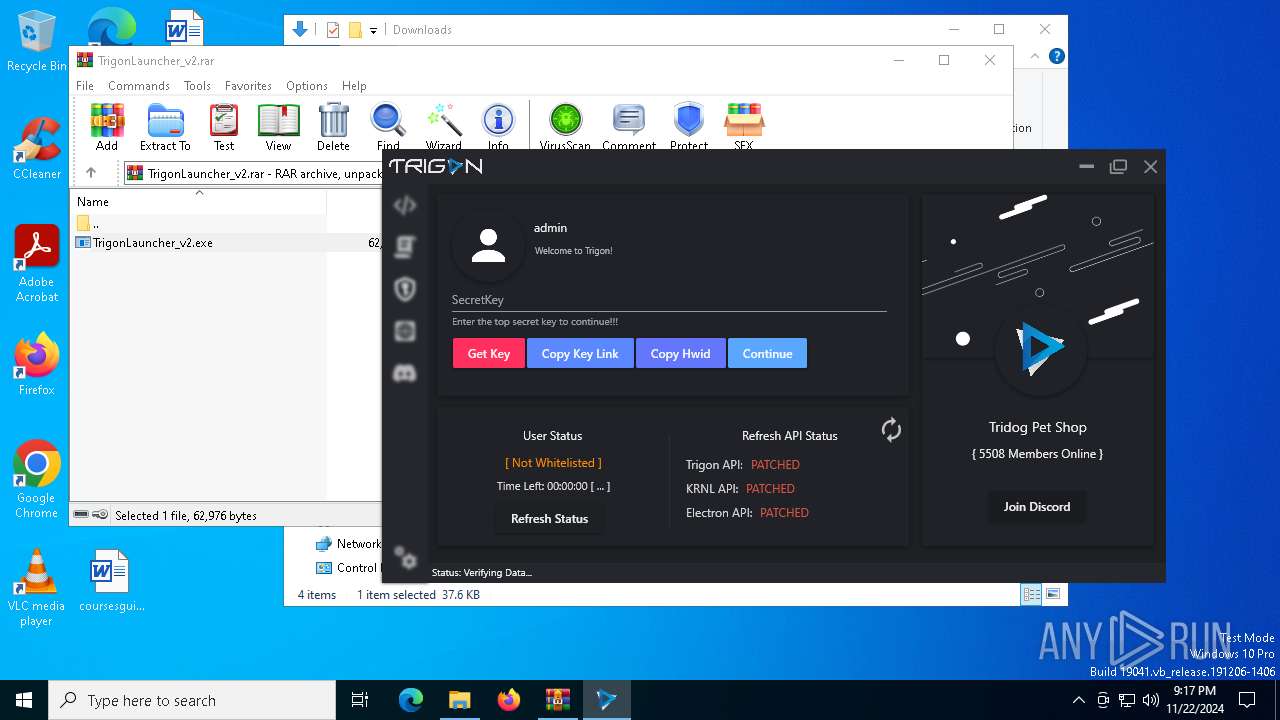Click 'Tridog Pet Shop' server name
The image size is (1280, 720).
[x=1037, y=427]
